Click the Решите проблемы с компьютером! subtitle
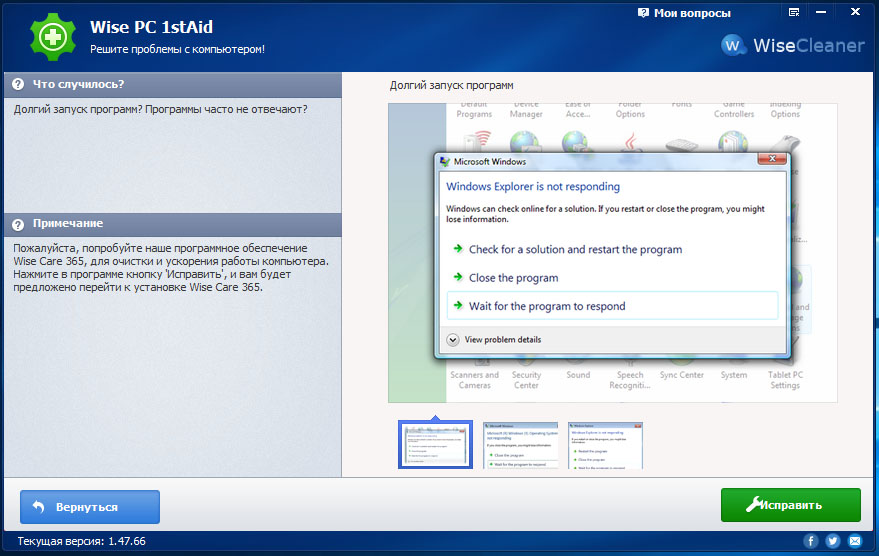 tap(177, 49)
